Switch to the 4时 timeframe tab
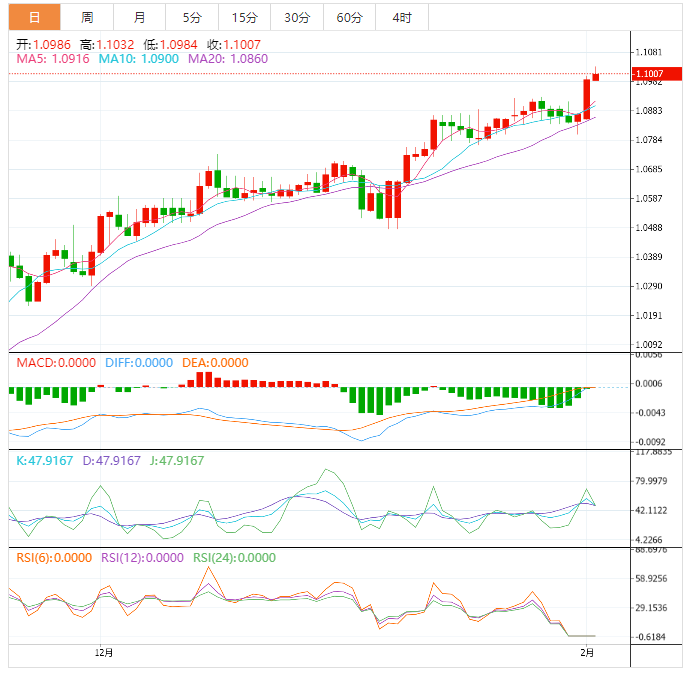 (402, 17)
